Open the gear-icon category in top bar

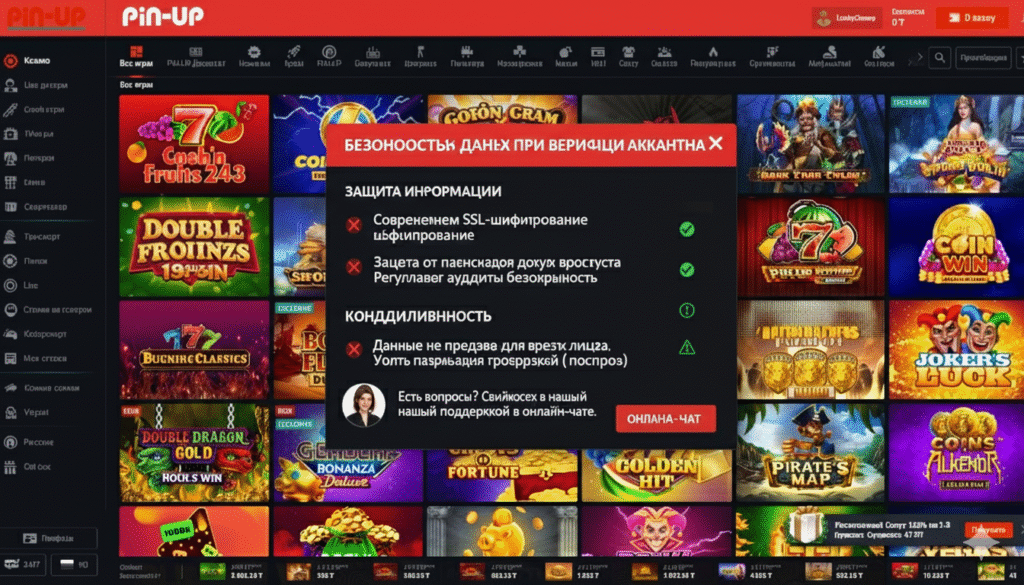point(254,57)
